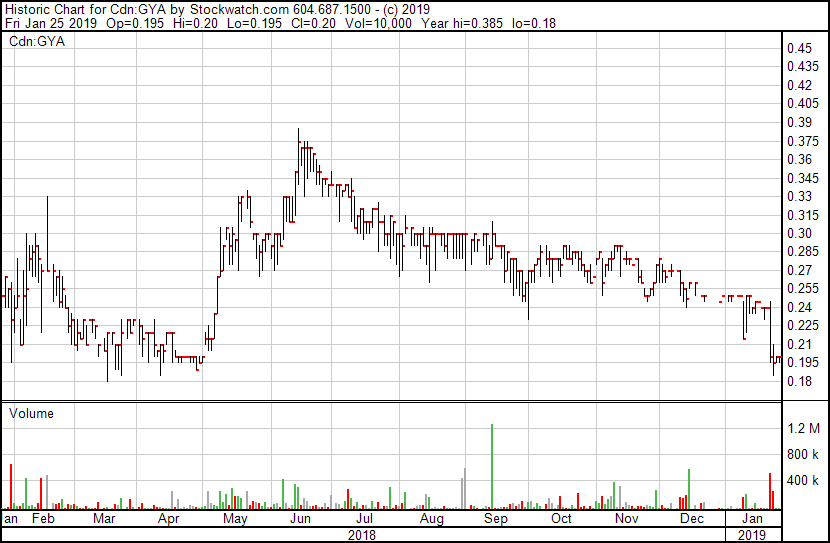This screenshot has height=543, width=830.
Task: Click the 'Dec' month label on time axis
Action: point(691,519)
